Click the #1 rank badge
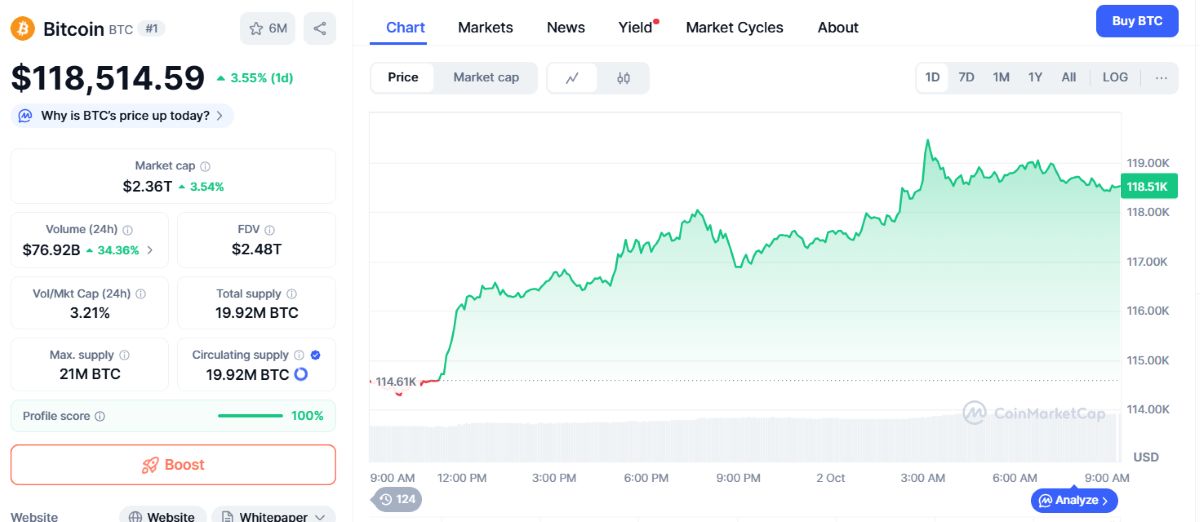1200x522 pixels. (x=152, y=28)
